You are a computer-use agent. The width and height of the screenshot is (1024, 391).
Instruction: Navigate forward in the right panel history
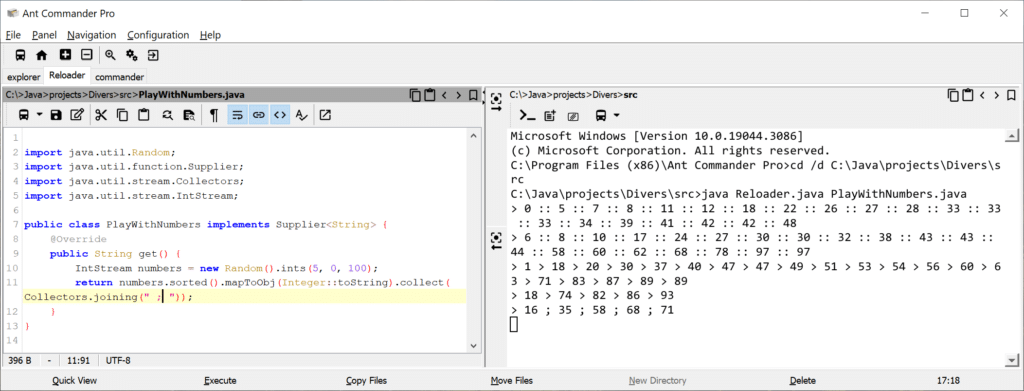(x=997, y=95)
